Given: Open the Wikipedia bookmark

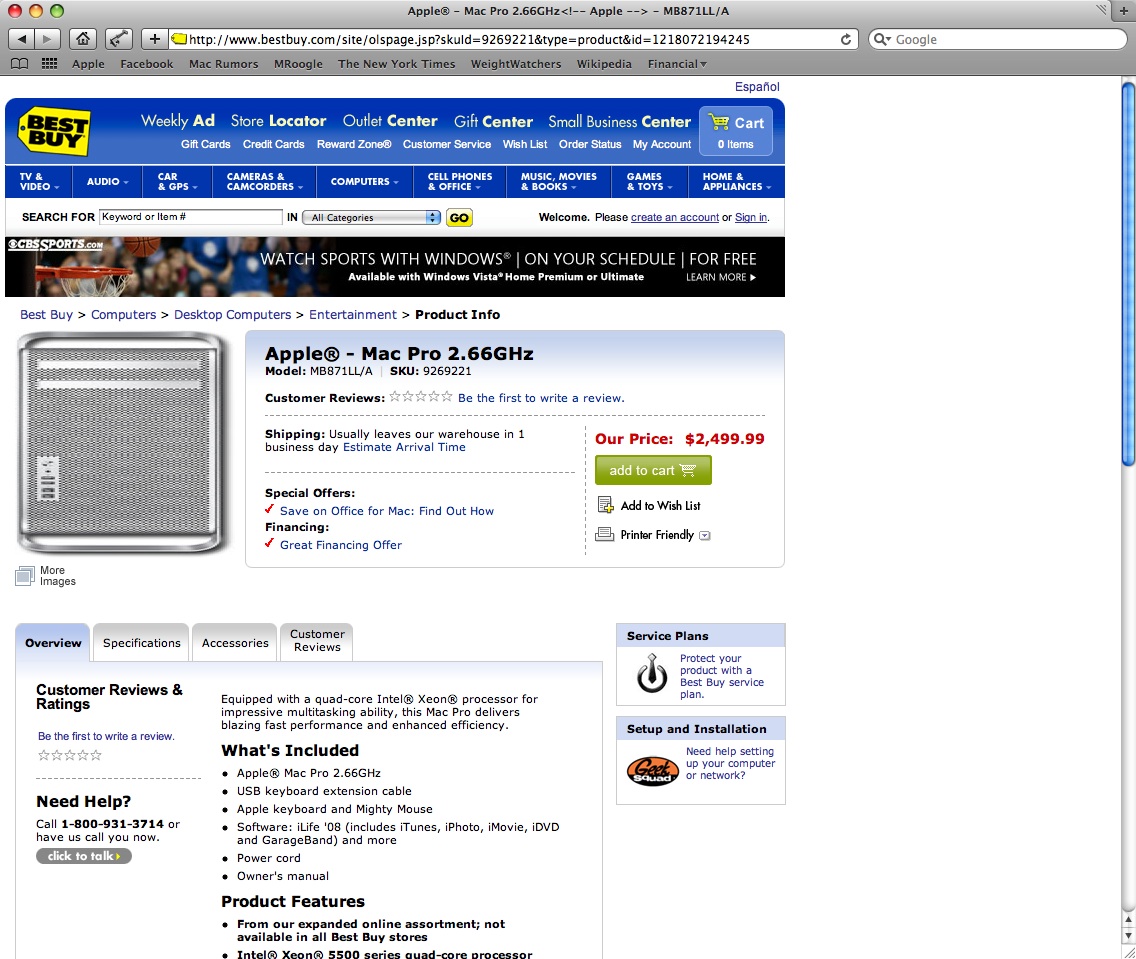Looking at the screenshot, I should pos(604,64).
